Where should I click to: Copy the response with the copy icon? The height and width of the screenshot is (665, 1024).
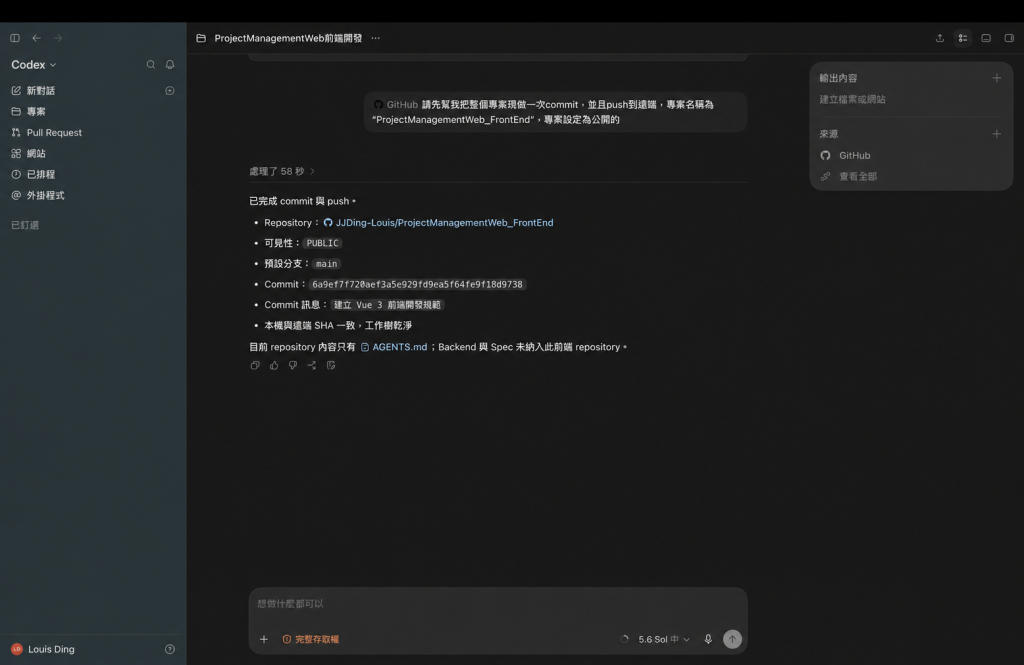pyautogui.click(x=255, y=365)
